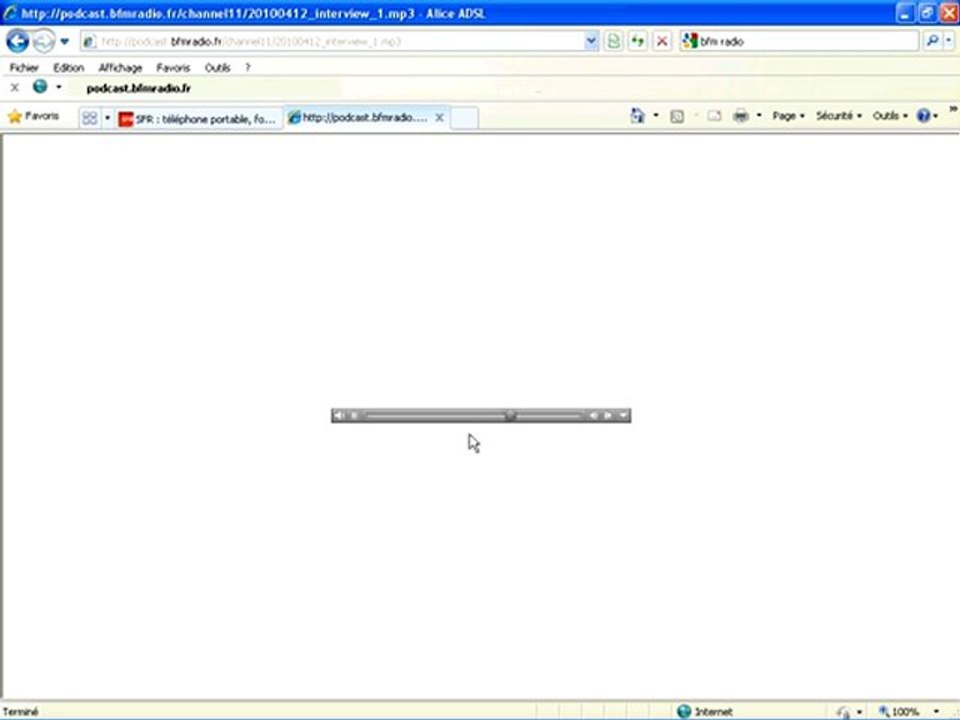Pause the audio in the media player
The image size is (960, 720).
pyautogui.click(x=354, y=416)
